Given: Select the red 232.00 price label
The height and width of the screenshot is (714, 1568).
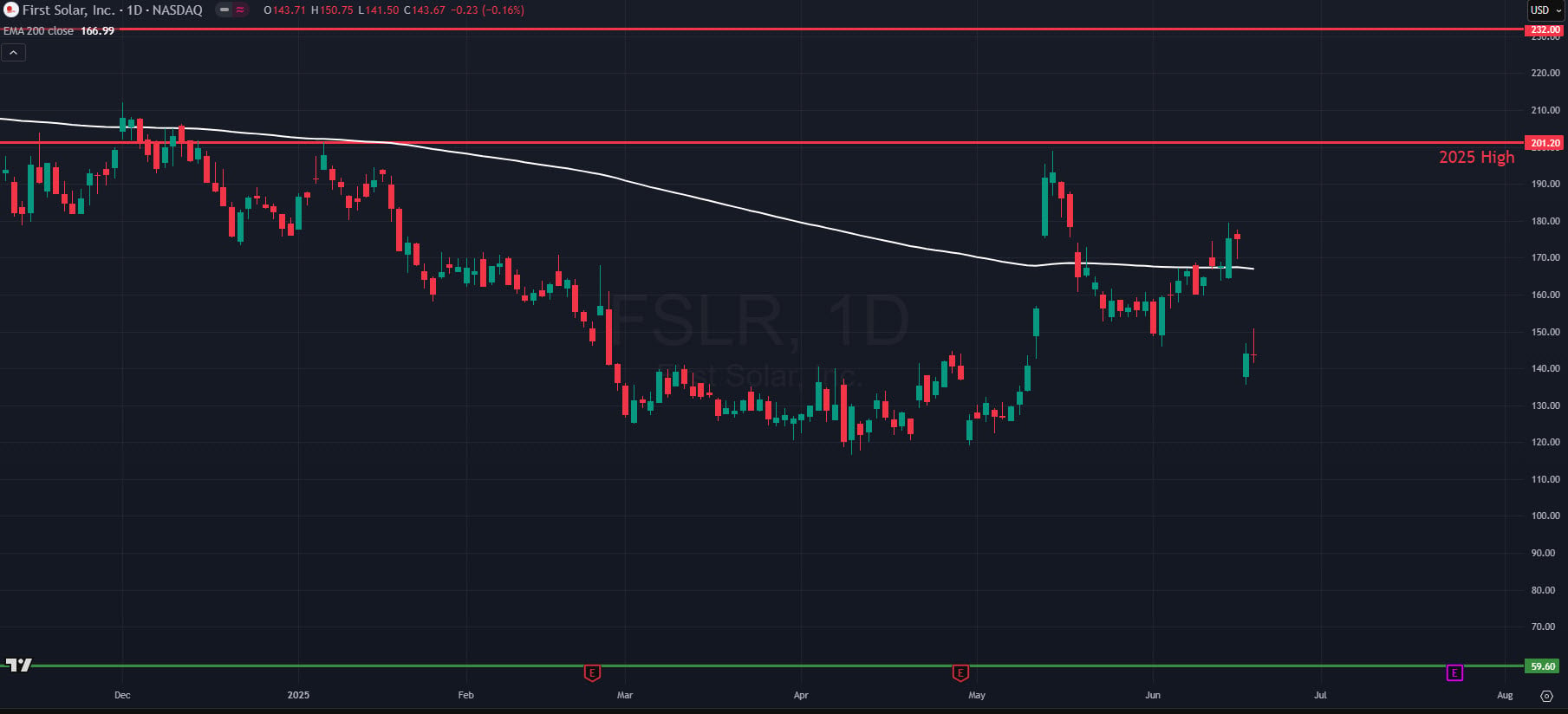Looking at the screenshot, I should (1545, 29).
